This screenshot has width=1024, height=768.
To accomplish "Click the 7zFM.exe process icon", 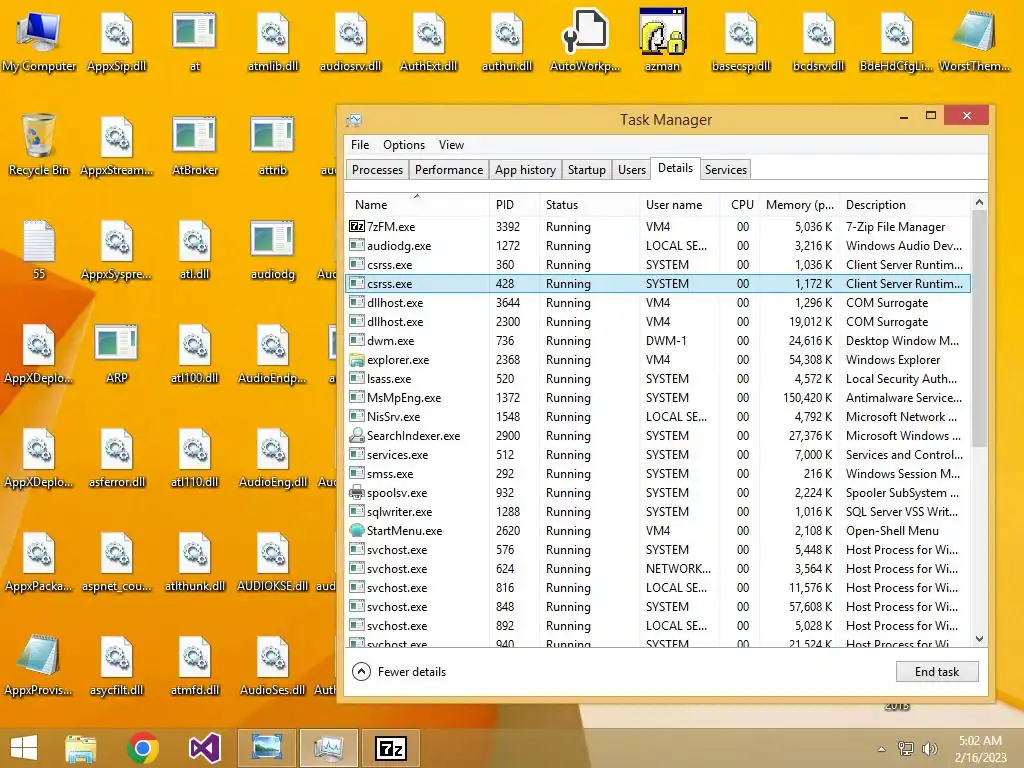I will 357,227.
